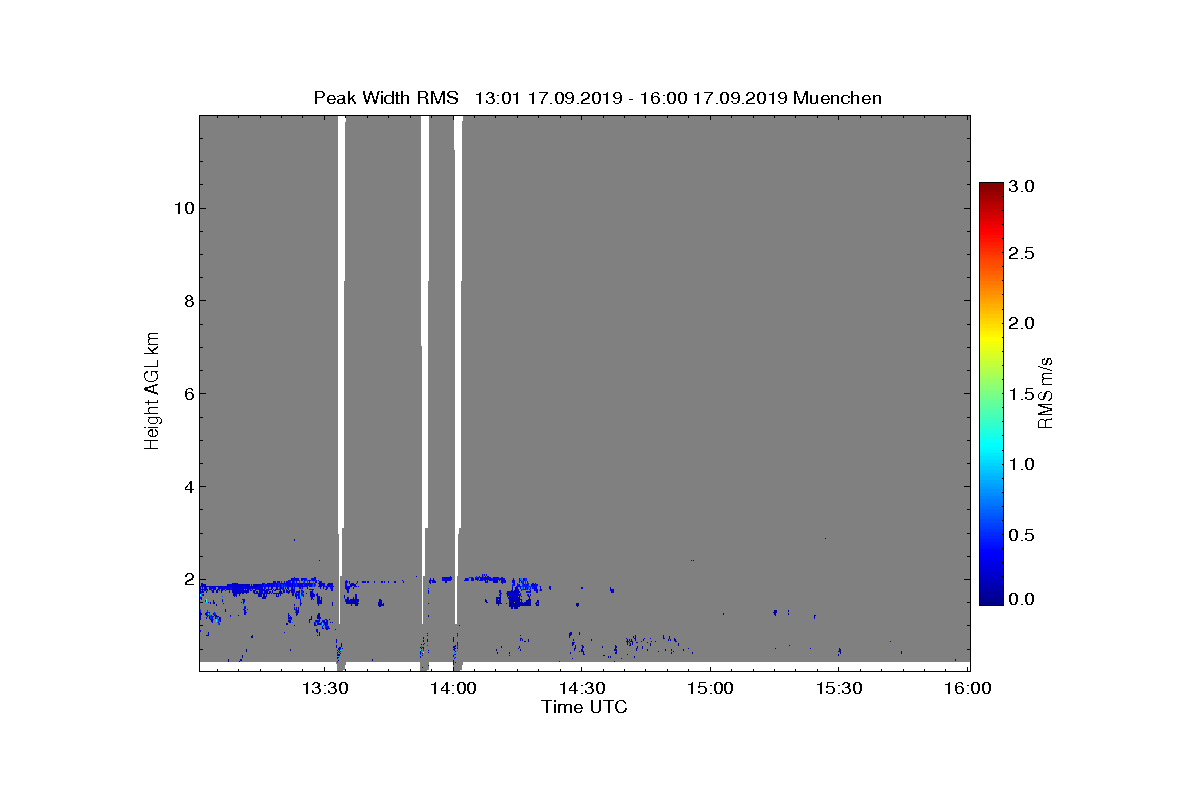Click the 13:30 time tick label
Viewport: 1200px width, 800px height.
pyautogui.click(x=327, y=688)
